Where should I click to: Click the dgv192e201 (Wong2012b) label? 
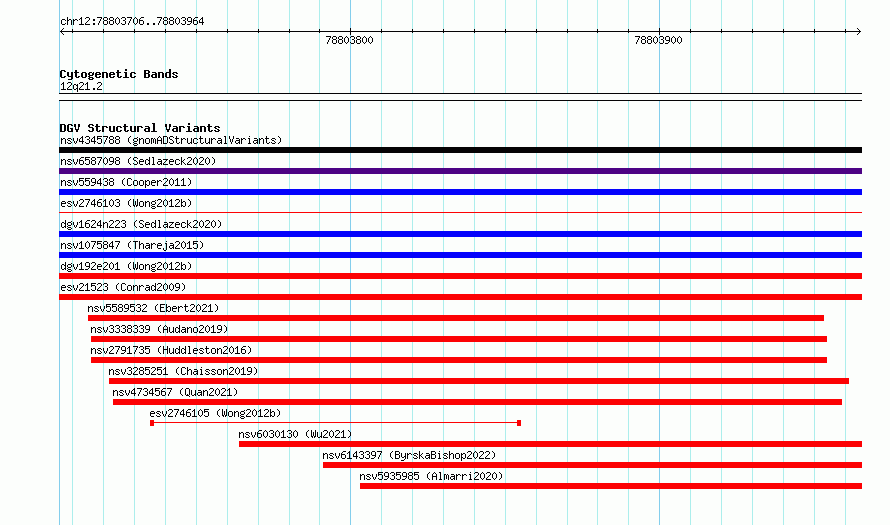(x=126, y=266)
